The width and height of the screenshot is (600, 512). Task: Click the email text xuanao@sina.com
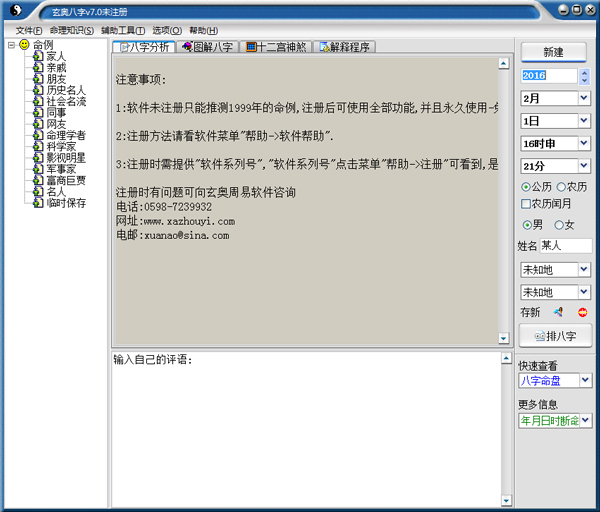pos(187,235)
